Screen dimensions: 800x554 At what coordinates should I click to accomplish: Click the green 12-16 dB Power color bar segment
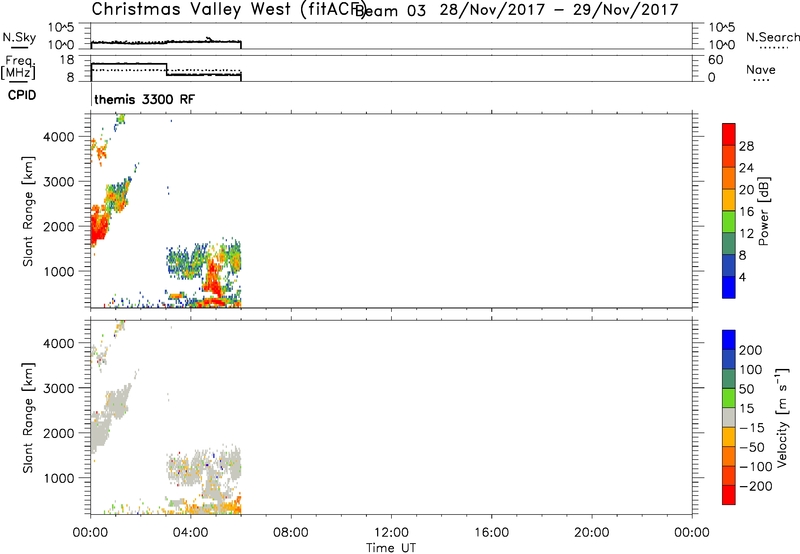pyautogui.click(x=729, y=221)
